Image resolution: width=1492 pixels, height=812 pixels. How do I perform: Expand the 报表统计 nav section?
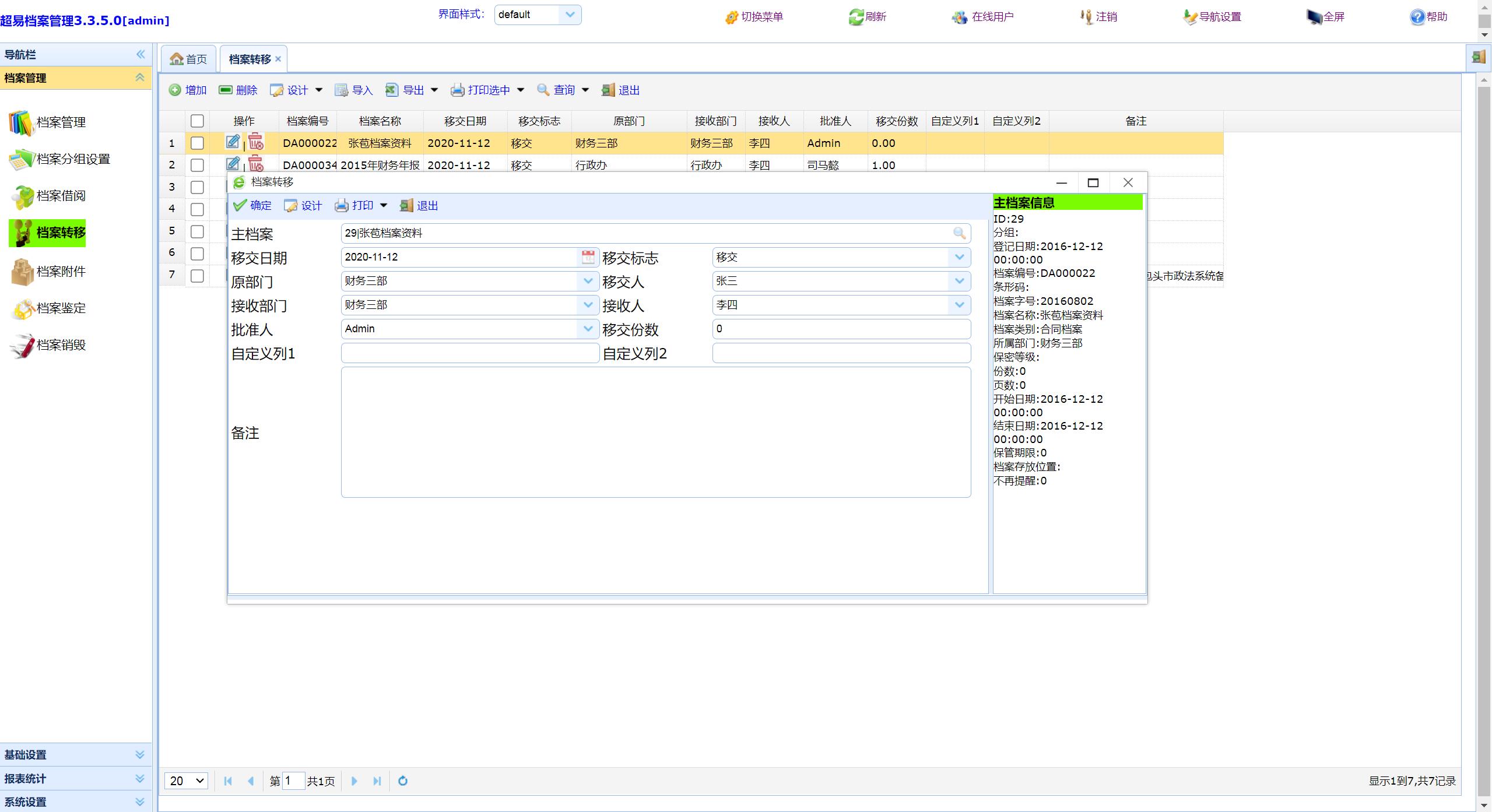coord(76,778)
